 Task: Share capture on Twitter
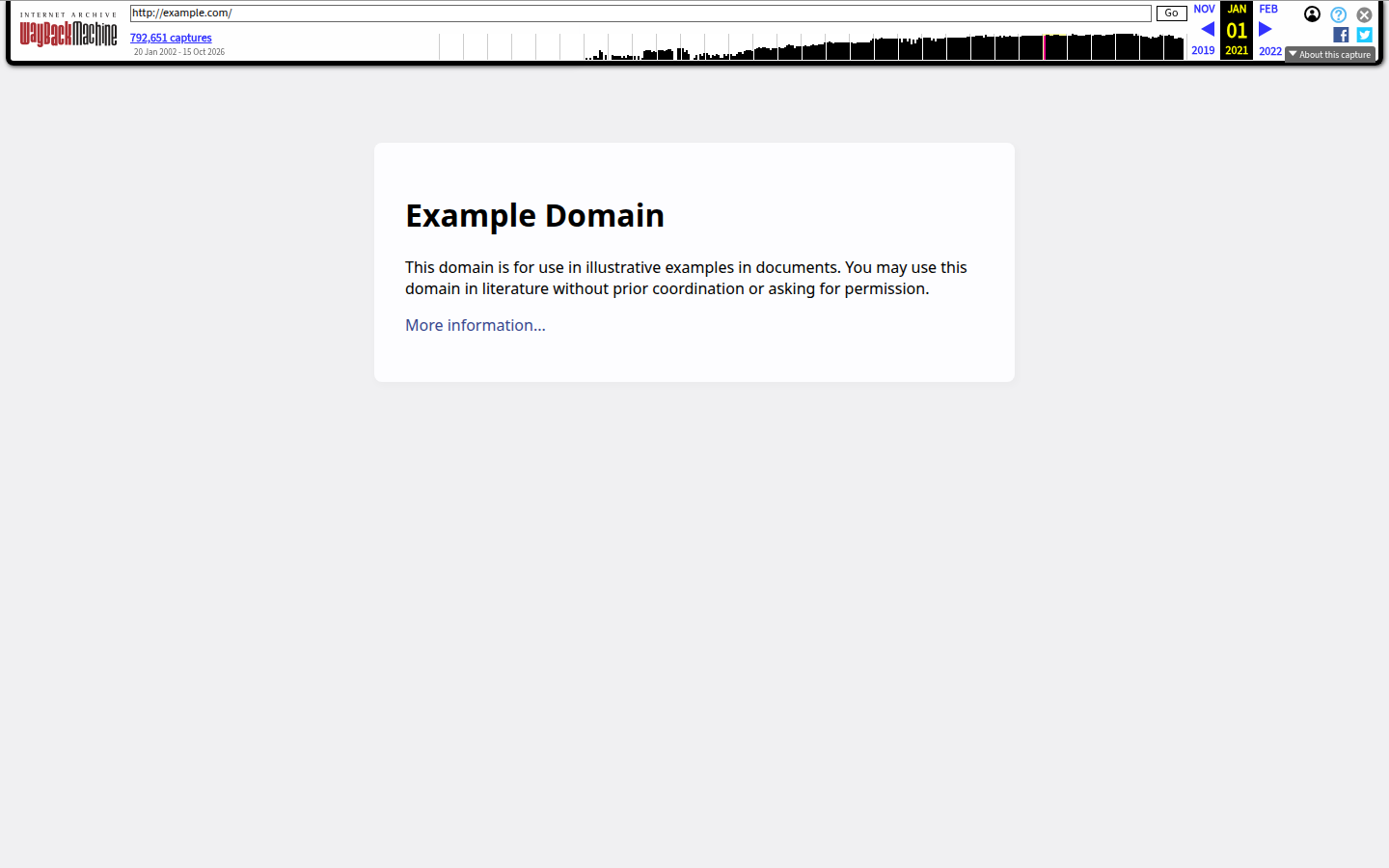pos(1364,35)
